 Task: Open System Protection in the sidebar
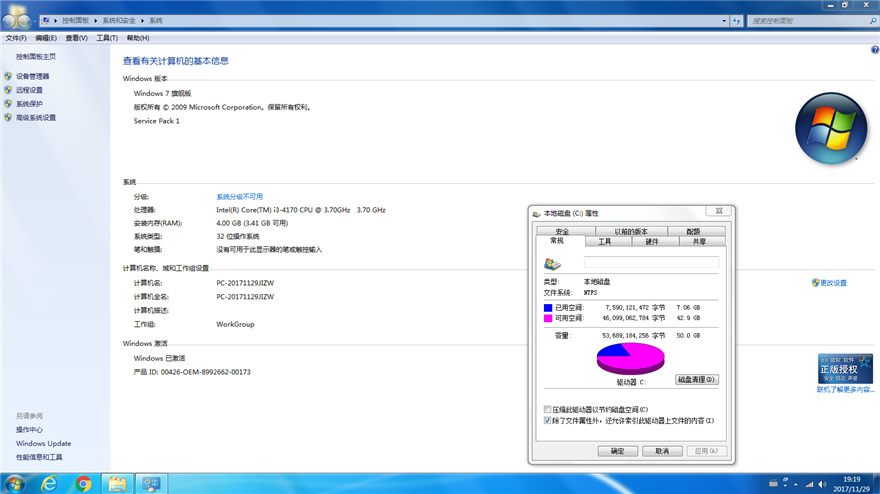(x=29, y=104)
